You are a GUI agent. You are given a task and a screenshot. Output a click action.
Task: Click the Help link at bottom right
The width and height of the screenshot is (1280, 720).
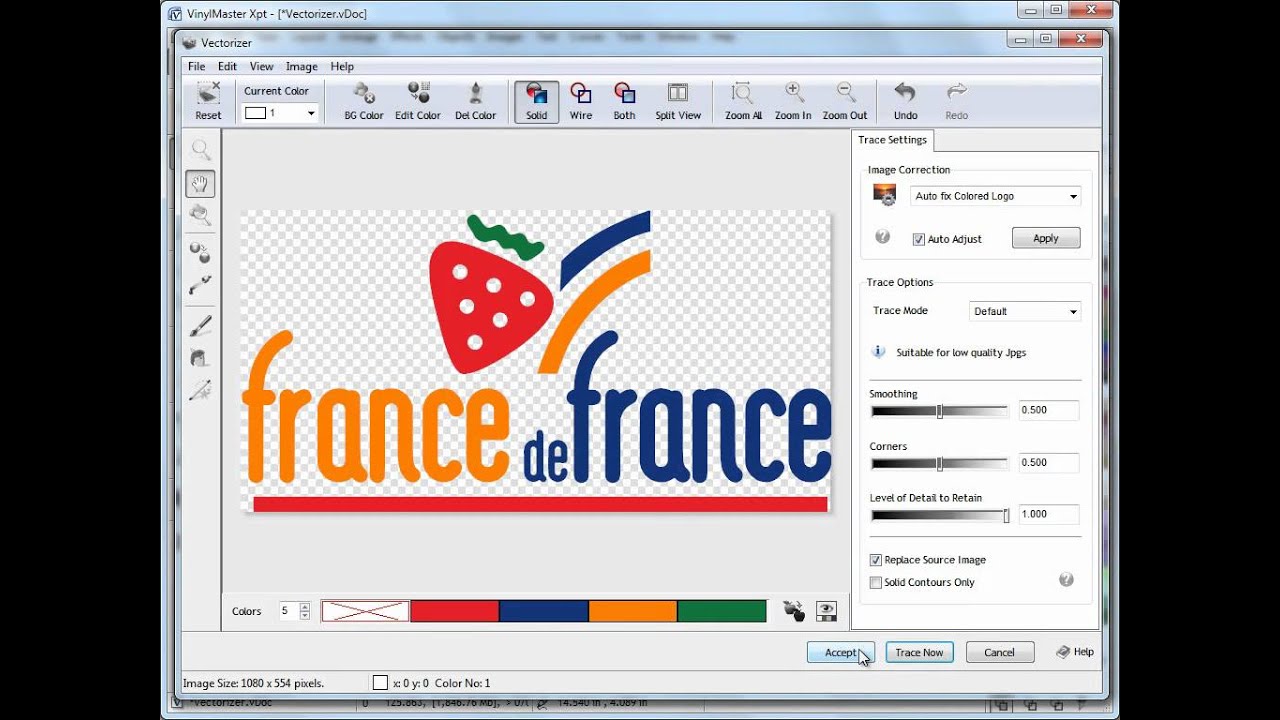coord(1075,652)
